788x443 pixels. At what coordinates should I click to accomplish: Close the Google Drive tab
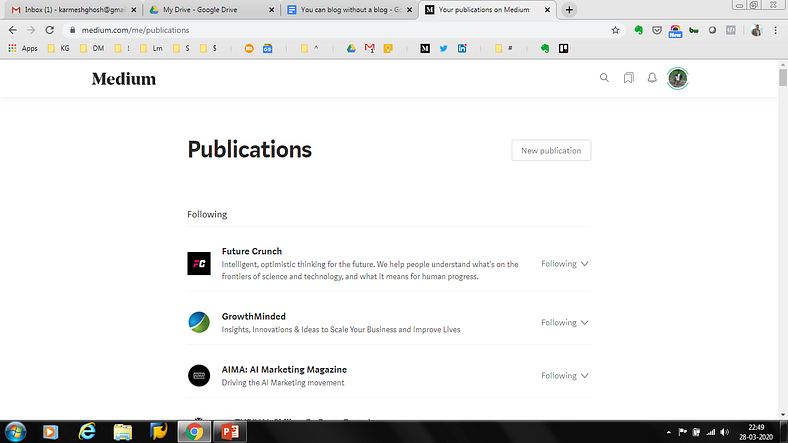(x=271, y=10)
